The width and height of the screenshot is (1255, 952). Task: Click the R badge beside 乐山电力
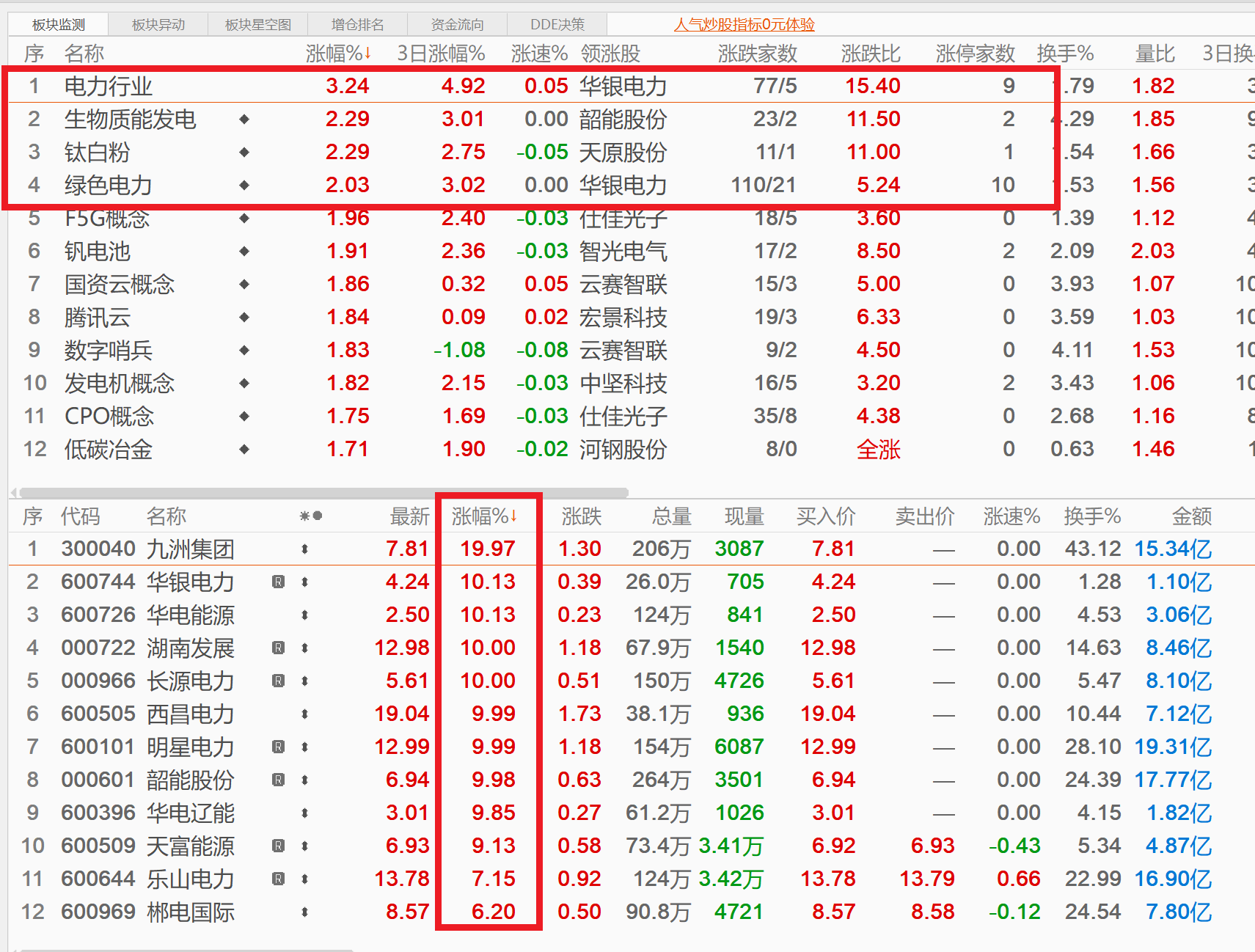click(277, 878)
